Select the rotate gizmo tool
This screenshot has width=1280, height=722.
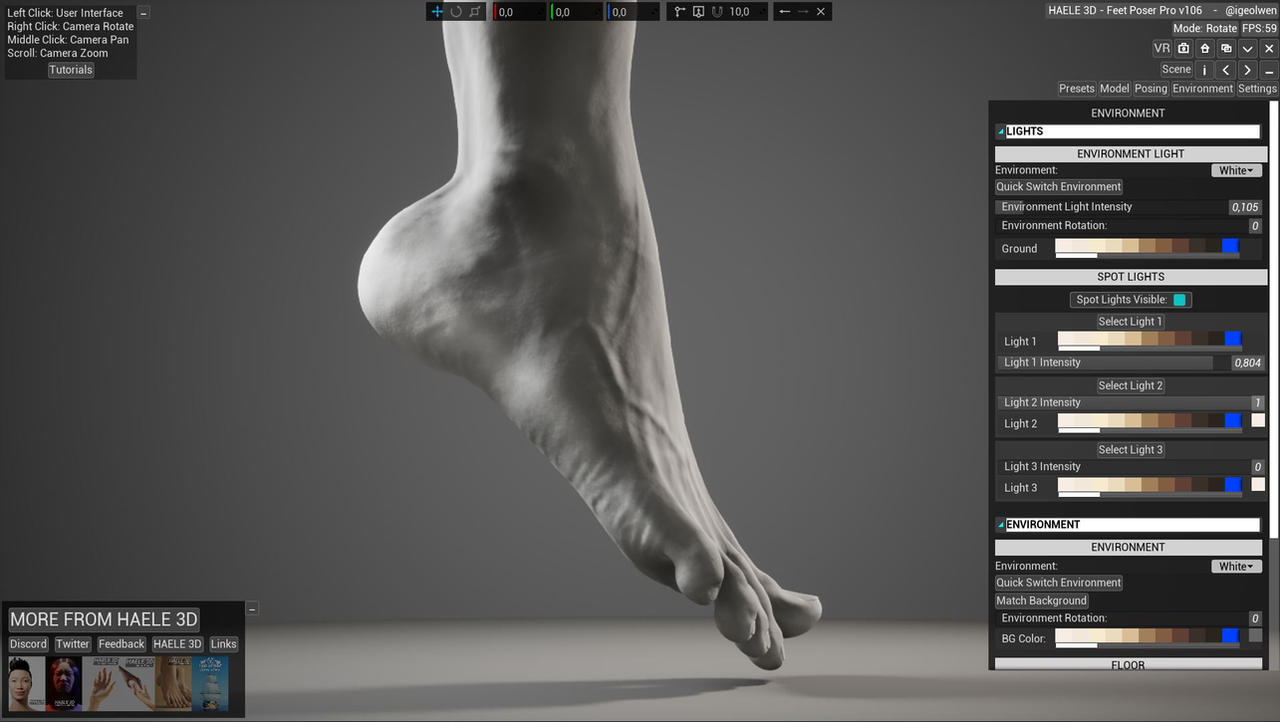[456, 12]
